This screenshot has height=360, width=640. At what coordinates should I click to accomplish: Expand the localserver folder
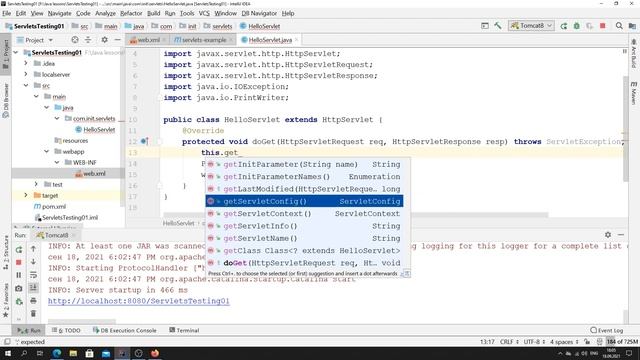pyautogui.click(x=26, y=74)
